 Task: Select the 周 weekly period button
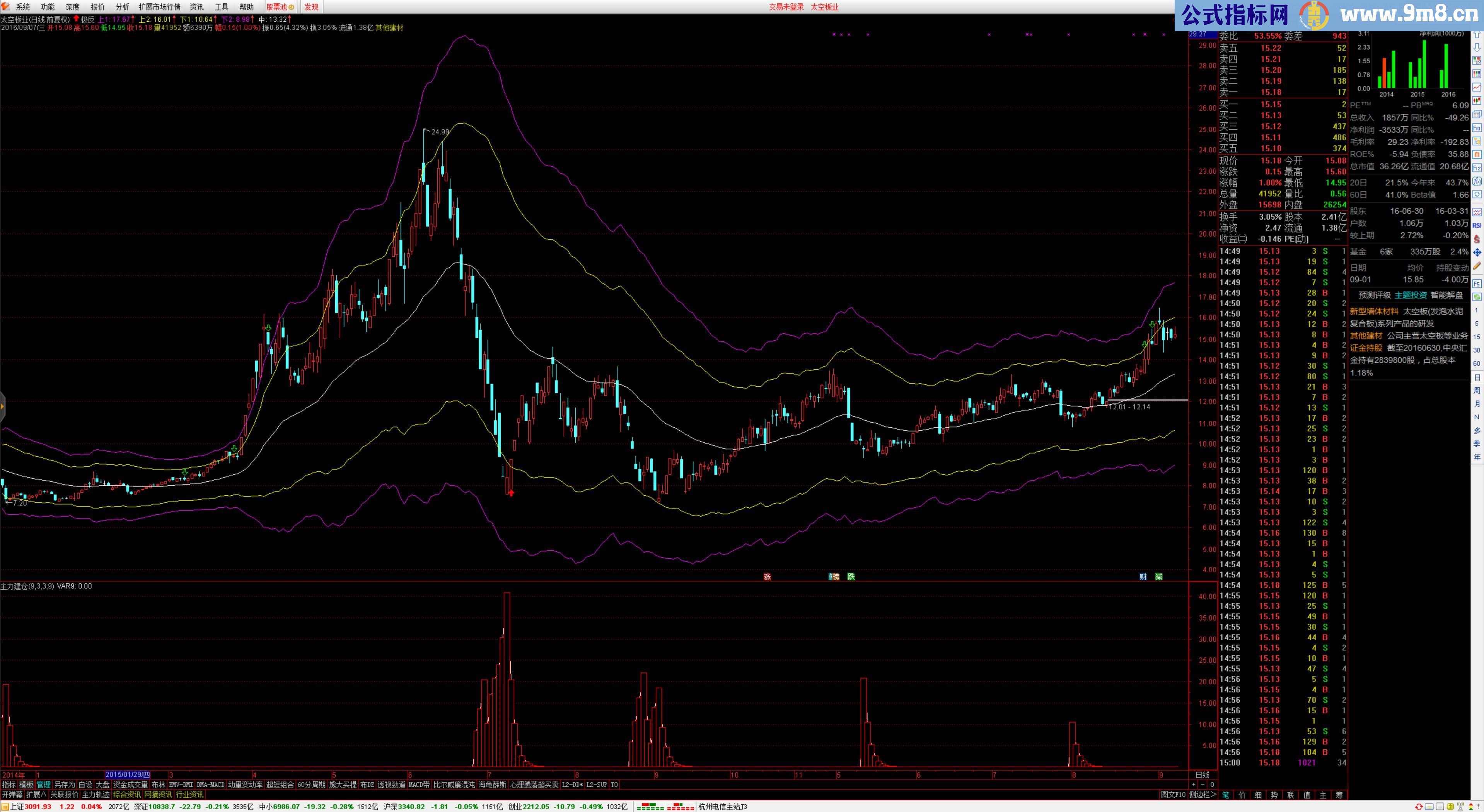tap(1477, 390)
